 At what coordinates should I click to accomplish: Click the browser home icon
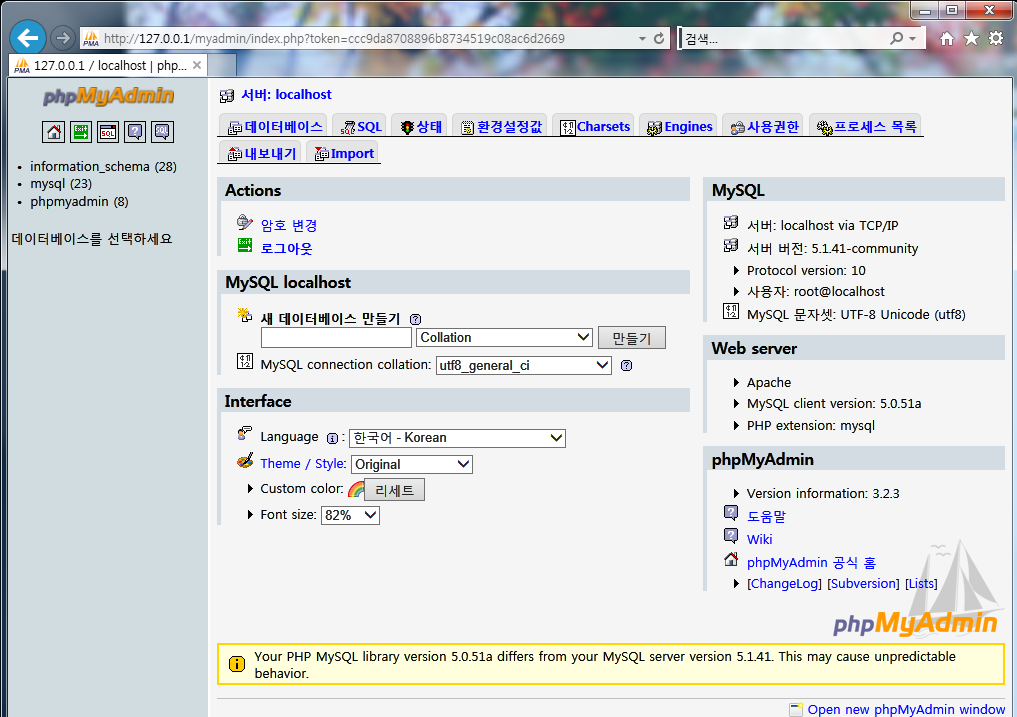947,38
